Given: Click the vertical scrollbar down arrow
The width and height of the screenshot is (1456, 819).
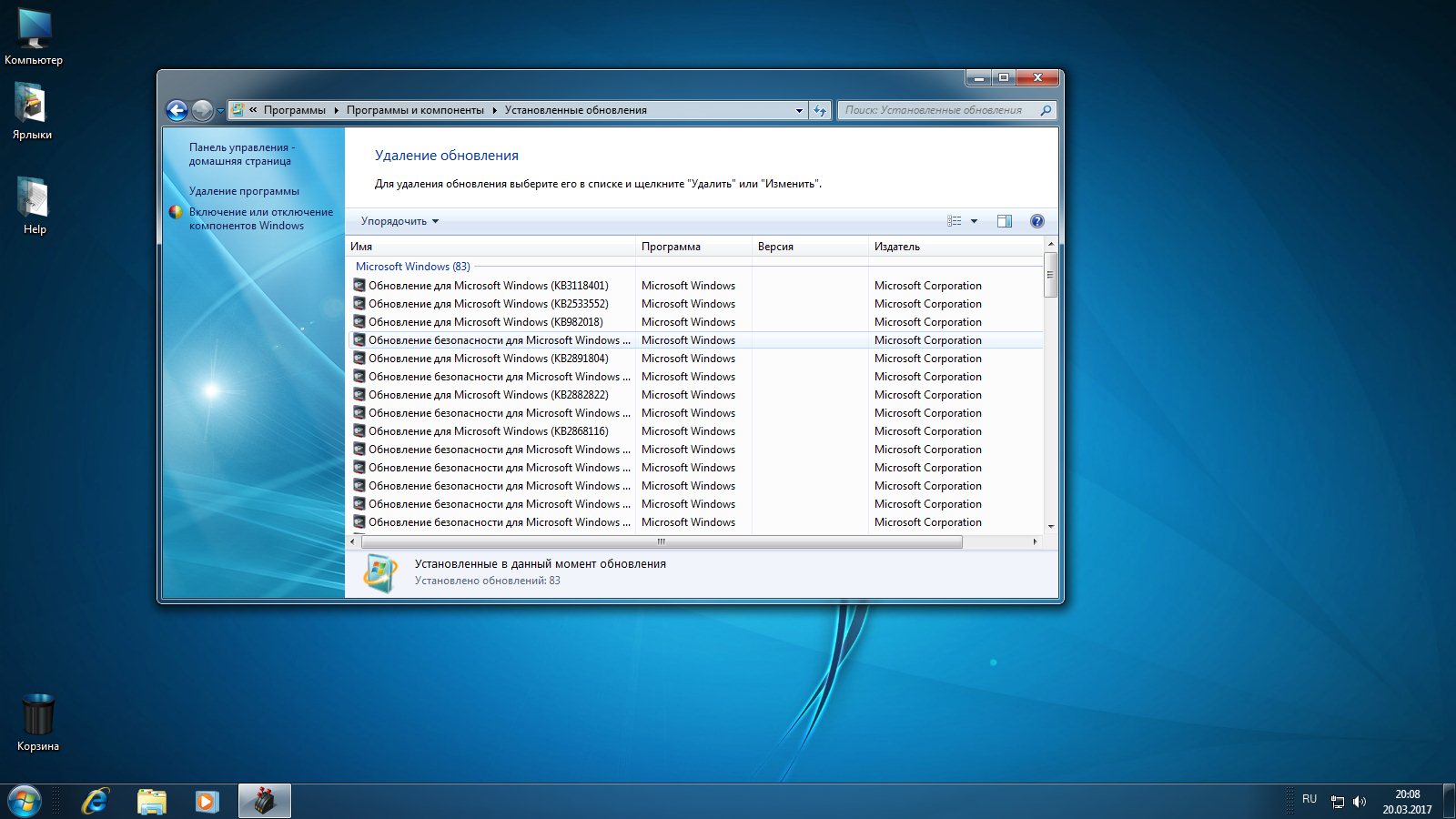Looking at the screenshot, I should pyautogui.click(x=1051, y=527).
